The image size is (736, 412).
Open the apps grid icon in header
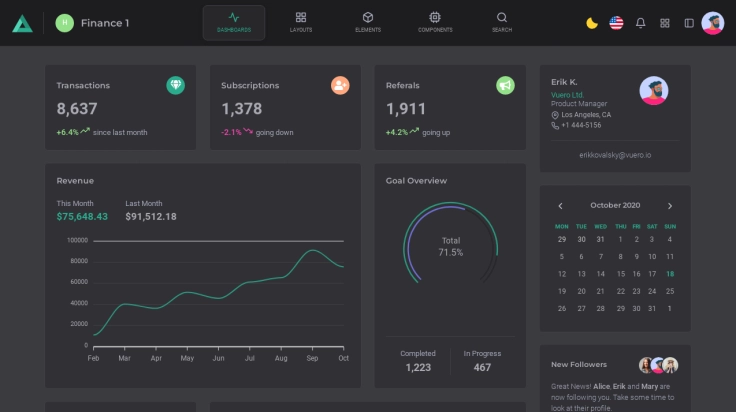tap(665, 23)
